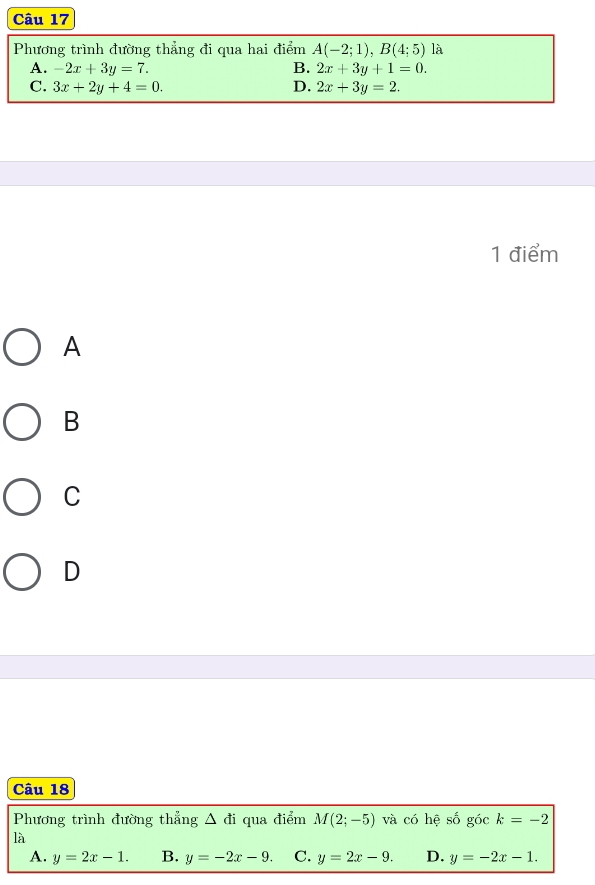Select radio button for answer B
Viewport: 595px width, 885px height.
[x=22, y=422]
